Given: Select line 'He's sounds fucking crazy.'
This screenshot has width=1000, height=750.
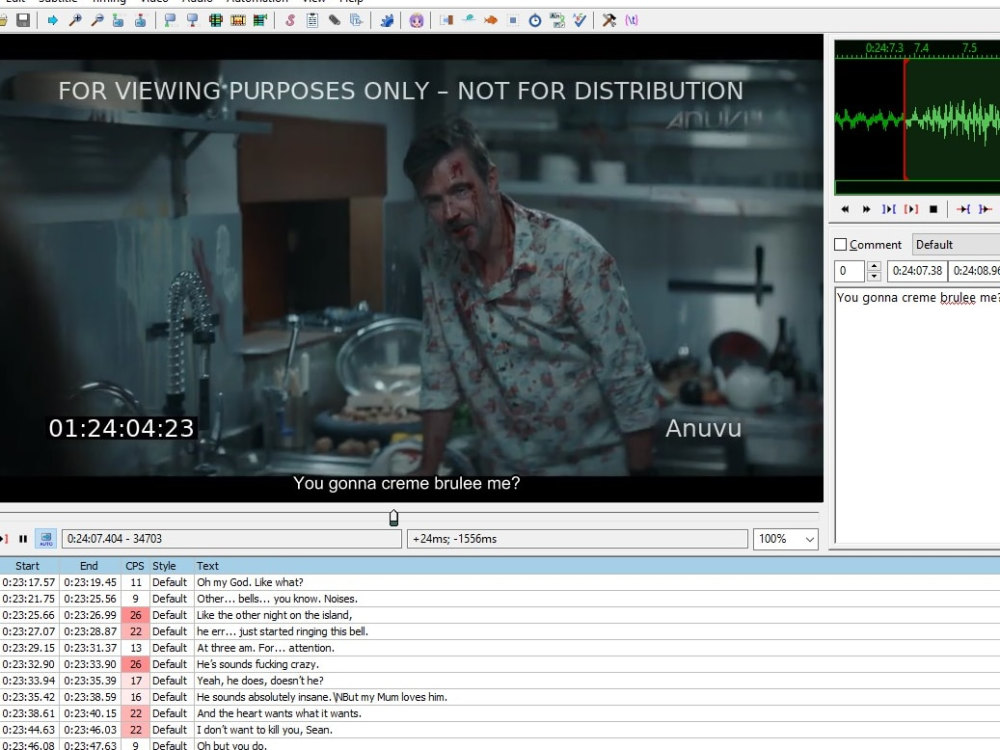Looking at the screenshot, I should (500, 664).
